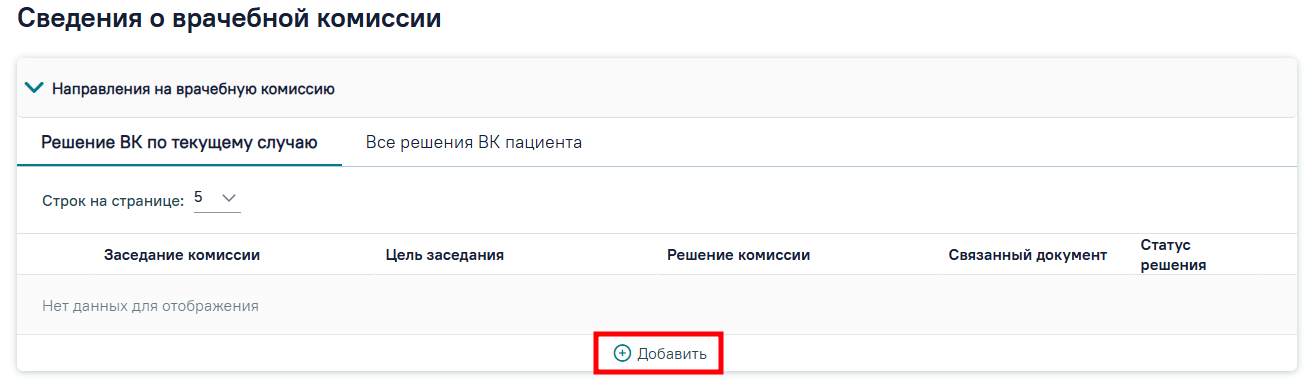1312x385 pixels.
Task: Sort by Решение комиссии column header
Action: [x=738, y=255]
